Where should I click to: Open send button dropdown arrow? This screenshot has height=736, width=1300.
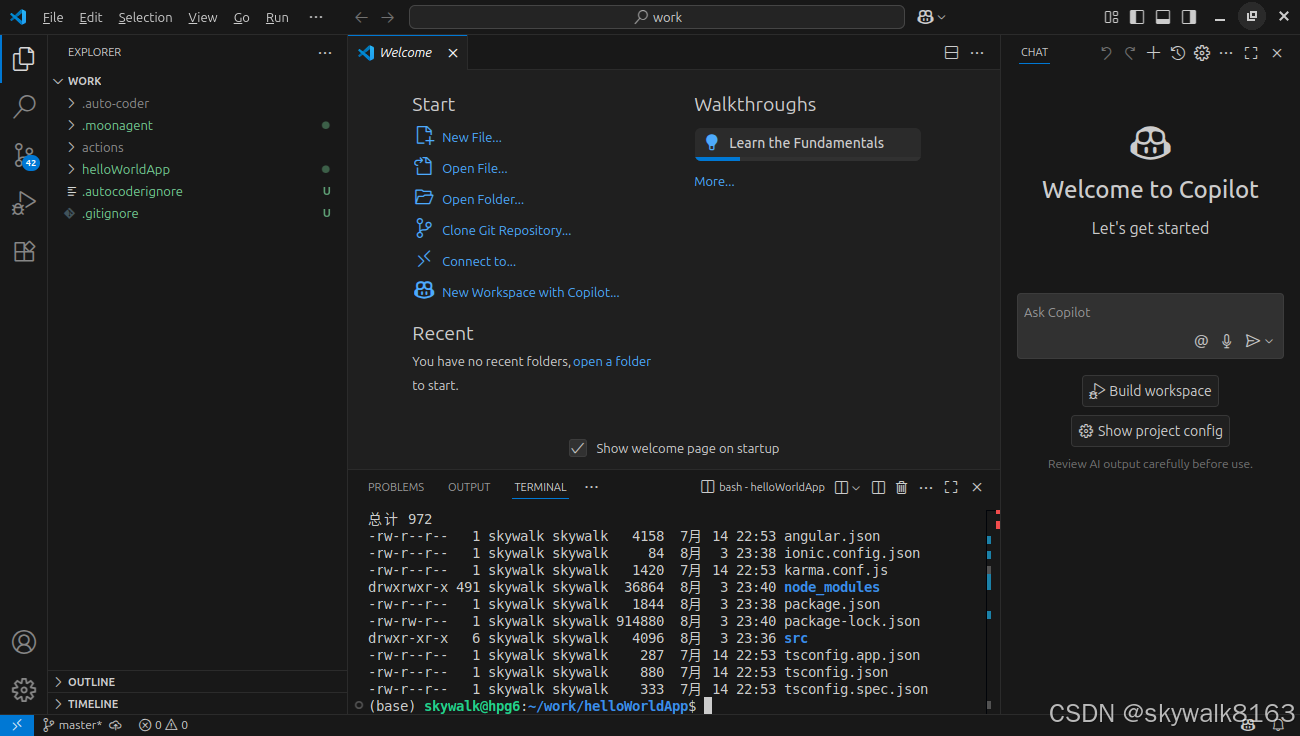coord(1270,341)
